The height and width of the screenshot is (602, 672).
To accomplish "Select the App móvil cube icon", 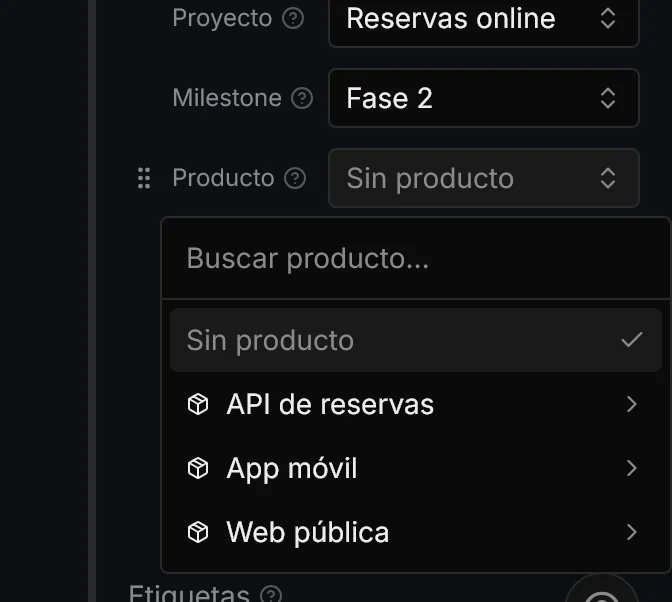I will (198, 468).
